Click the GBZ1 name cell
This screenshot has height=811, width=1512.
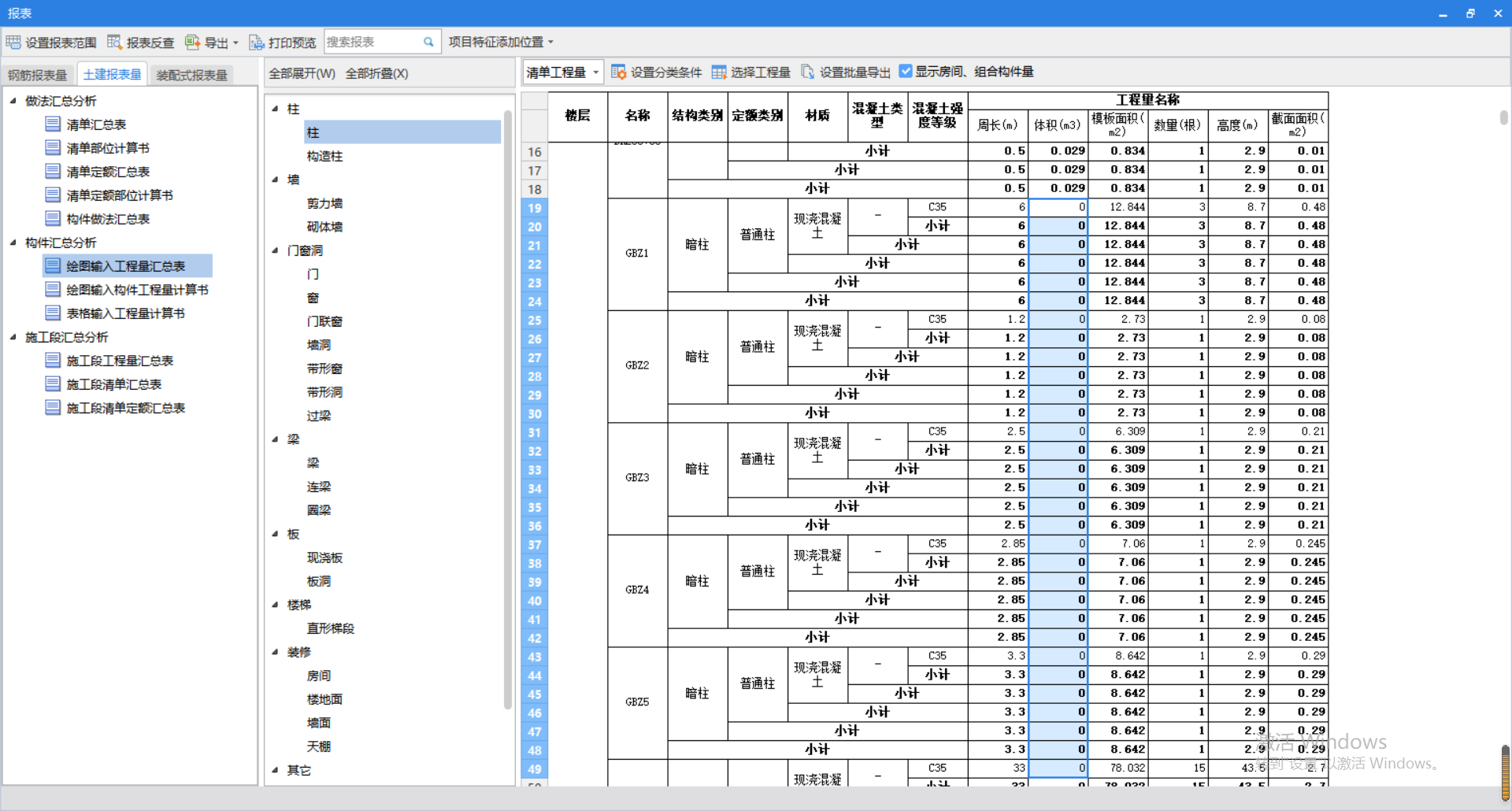pos(637,254)
